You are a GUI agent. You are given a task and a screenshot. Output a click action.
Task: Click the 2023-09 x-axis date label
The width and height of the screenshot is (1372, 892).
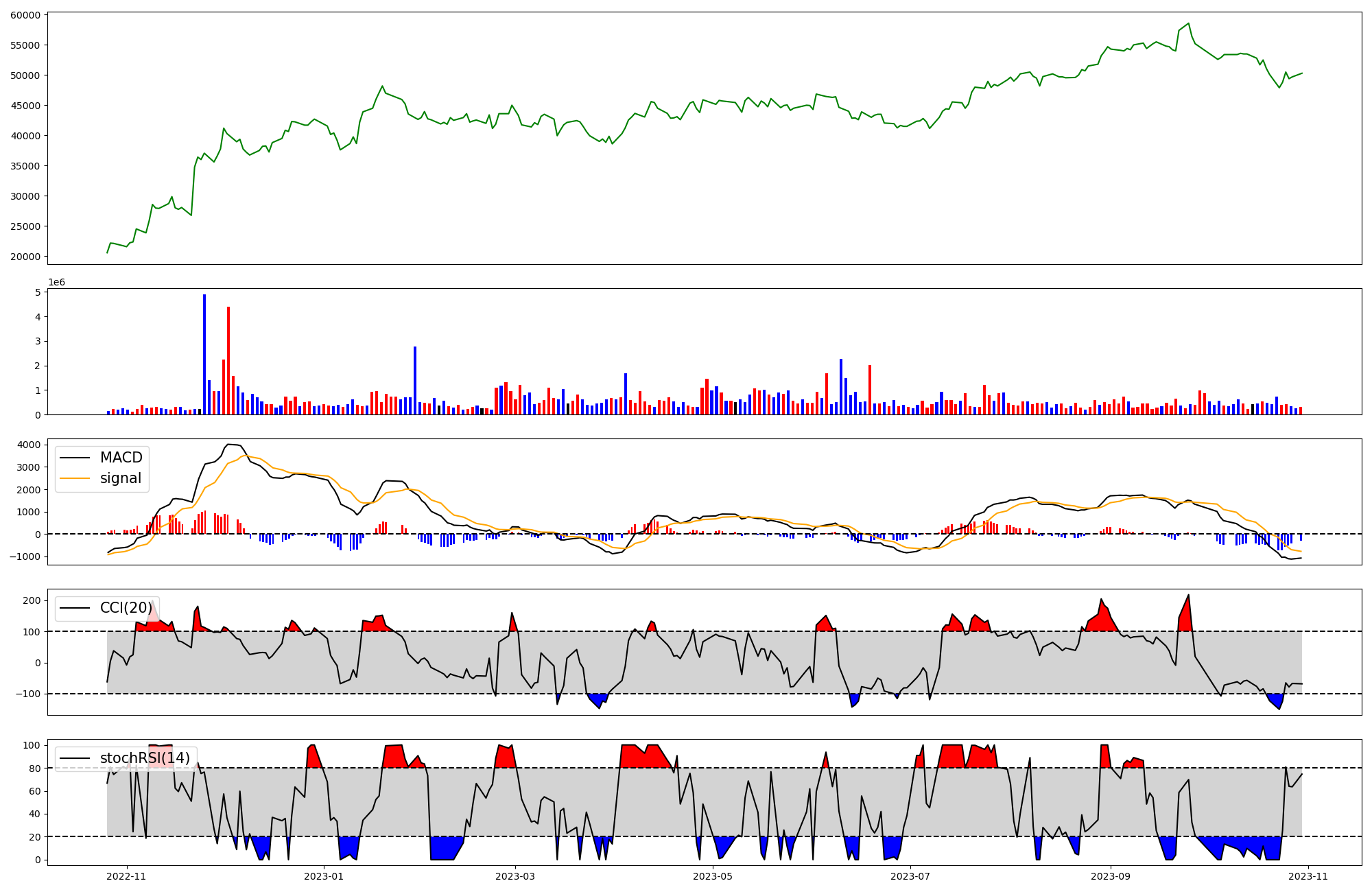pos(1111,876)
